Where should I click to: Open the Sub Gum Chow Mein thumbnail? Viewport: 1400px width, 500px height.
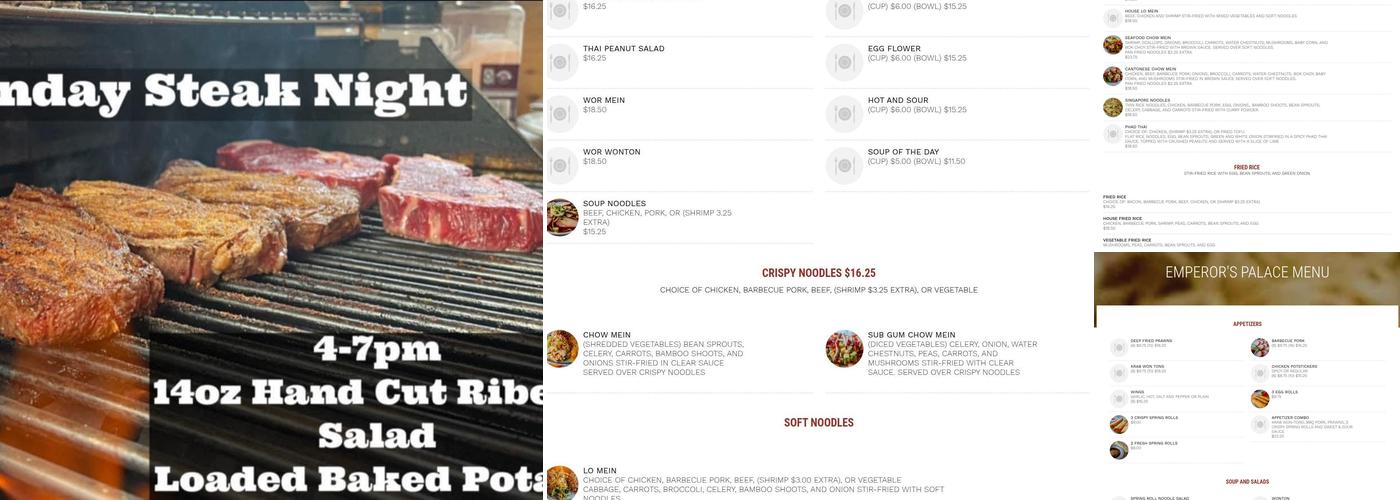pos(844,349)
